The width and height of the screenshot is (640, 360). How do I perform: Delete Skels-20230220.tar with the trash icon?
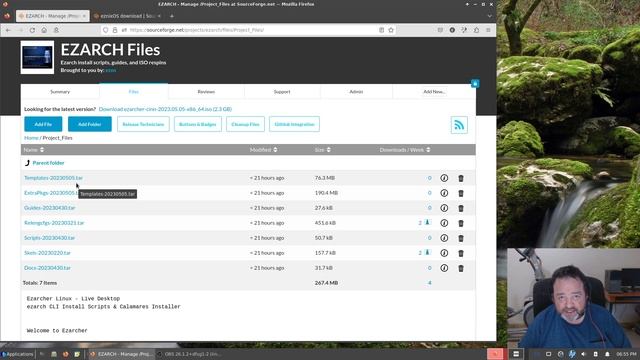coord(461,253)
